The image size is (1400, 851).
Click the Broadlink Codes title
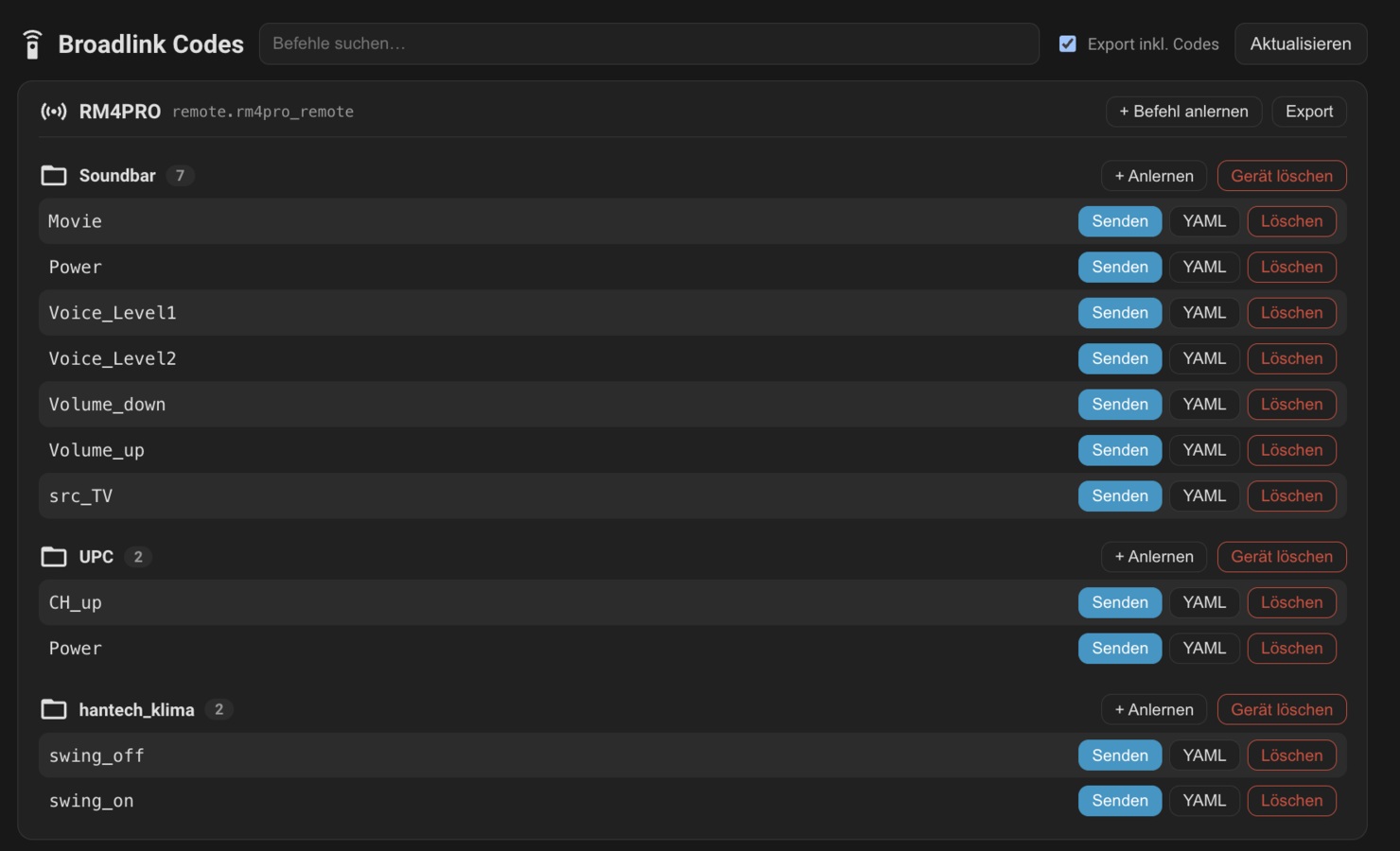point(151,44)
